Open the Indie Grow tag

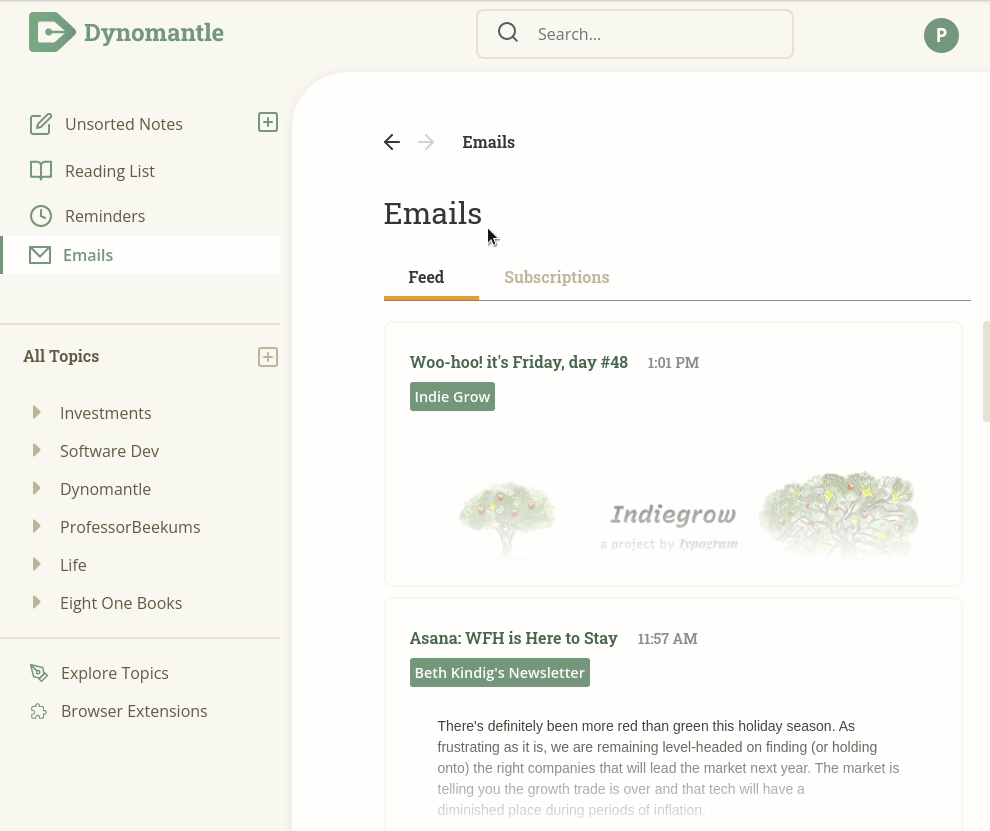[452, 397]
